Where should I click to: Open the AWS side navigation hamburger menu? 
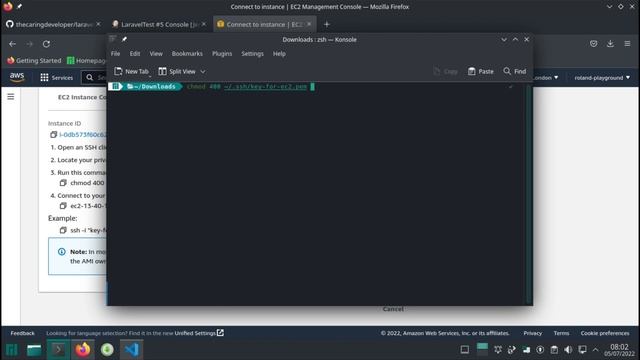pos(11,97)
